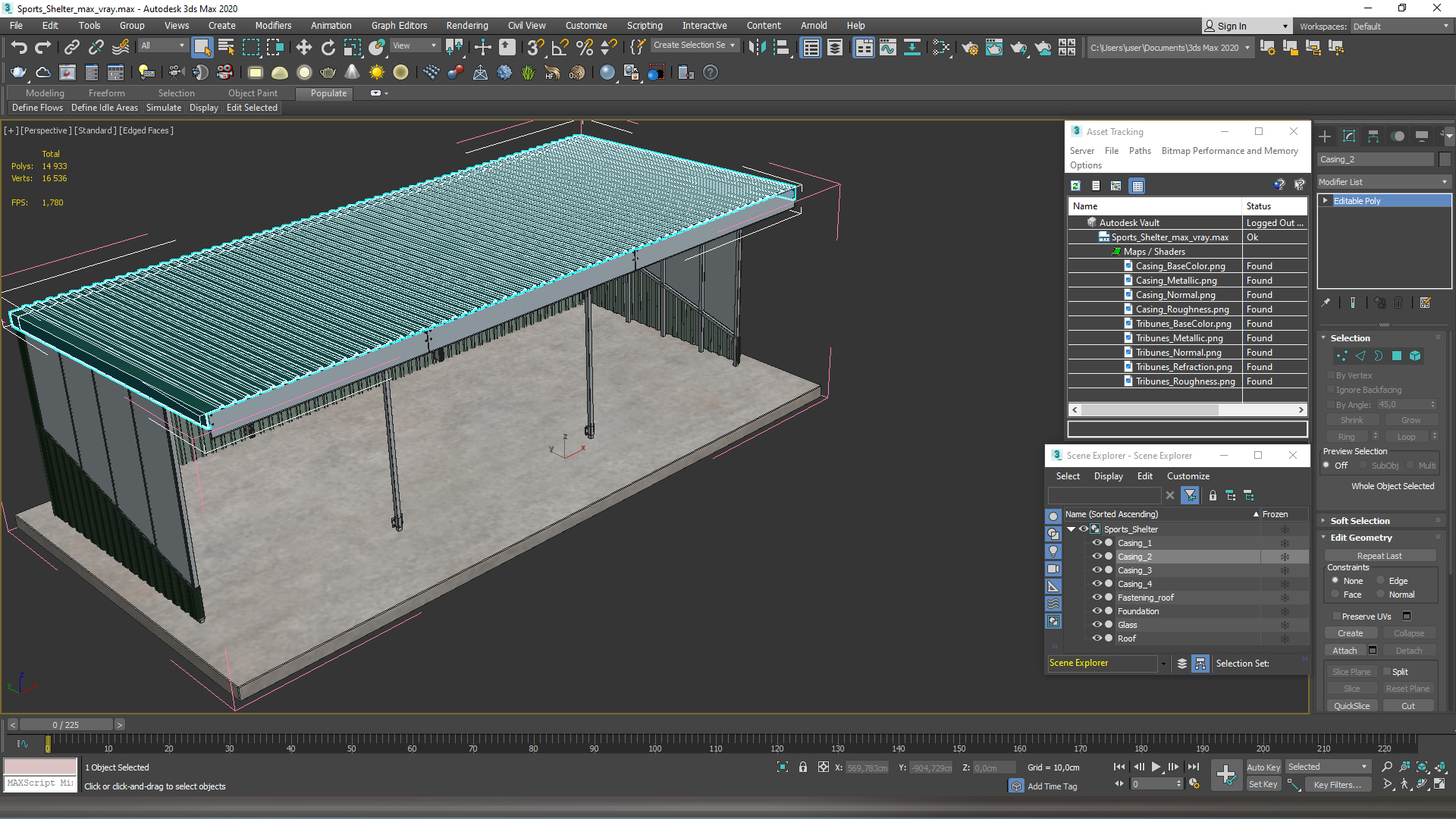The width and height of the screenshot is (1456, 819).
Task: Toggle the Selection Lock icon
Action: click(803, 767)
